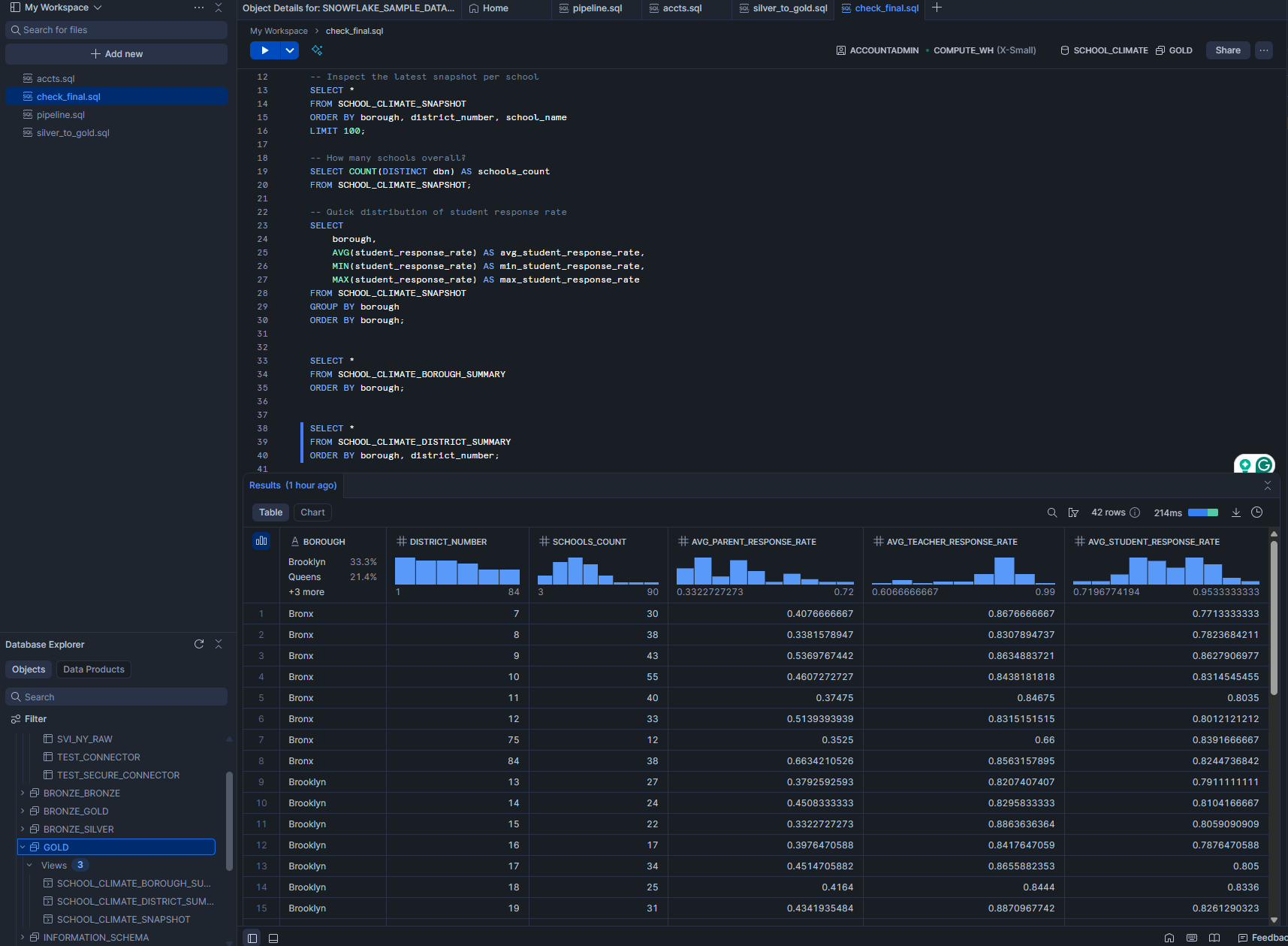The width and height of the screenshot is (1288, 946).
Task: Switch to the Home tab
Action: coord(489,8)
